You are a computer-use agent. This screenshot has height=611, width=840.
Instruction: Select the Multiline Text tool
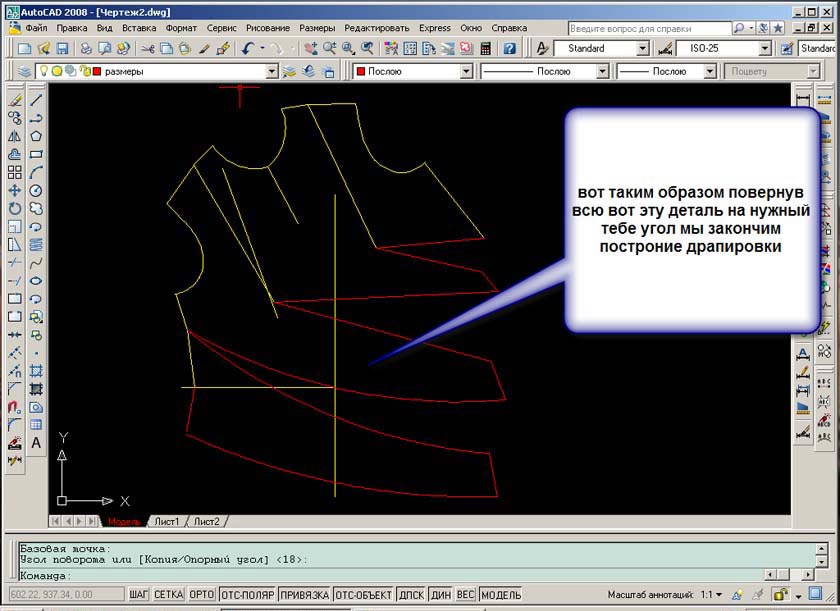[36, 443]
